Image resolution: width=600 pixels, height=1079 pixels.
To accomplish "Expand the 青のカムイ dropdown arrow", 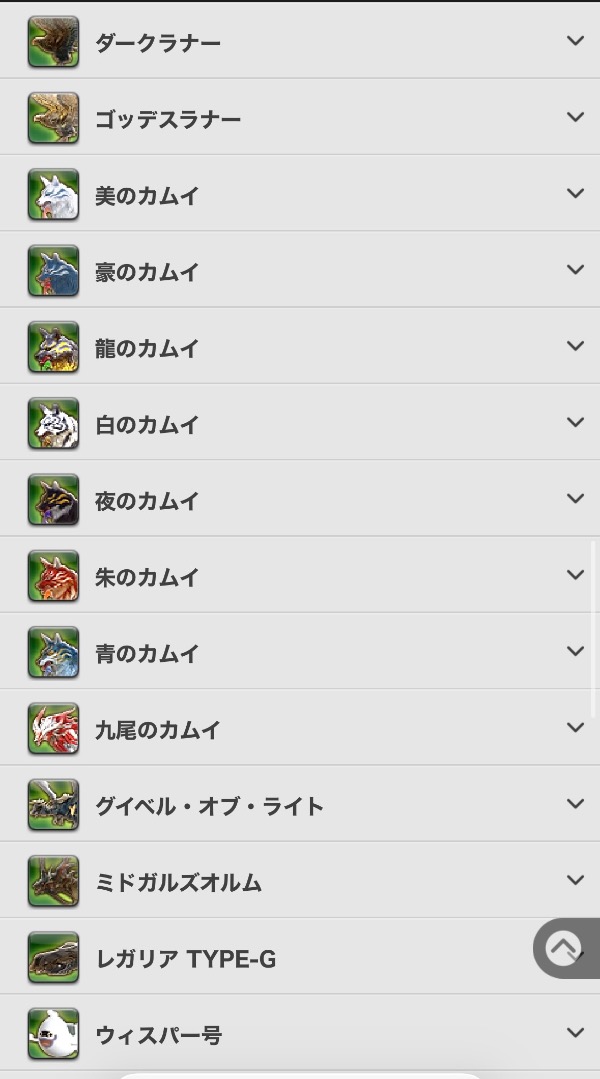I will [575, 651].
